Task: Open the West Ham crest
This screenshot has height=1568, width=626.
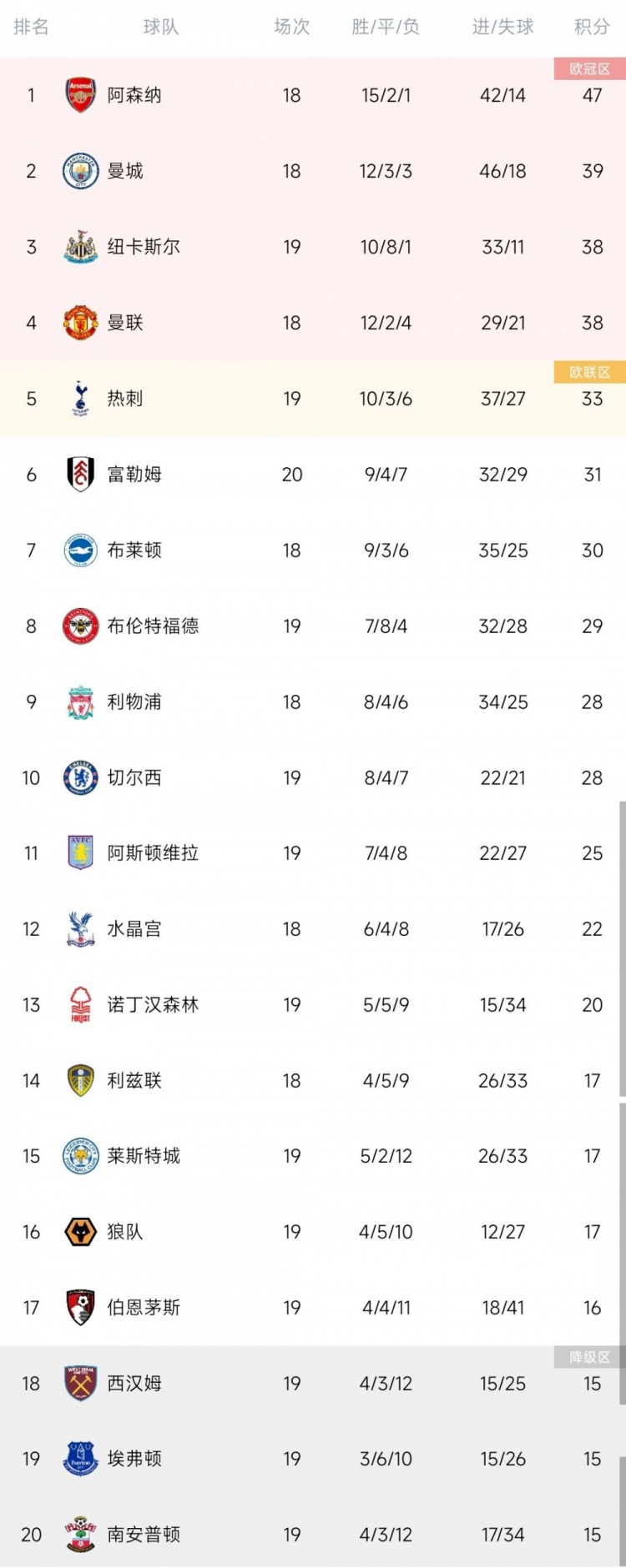Action: 81,1384
